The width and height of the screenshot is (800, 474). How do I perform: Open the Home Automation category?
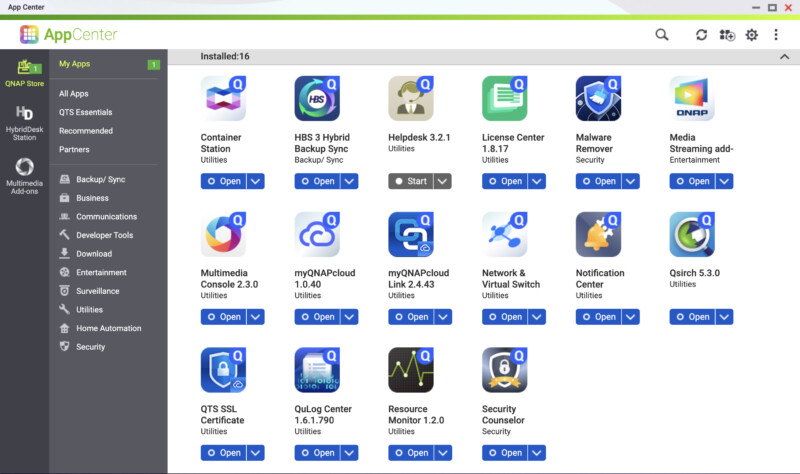point(109,328)
